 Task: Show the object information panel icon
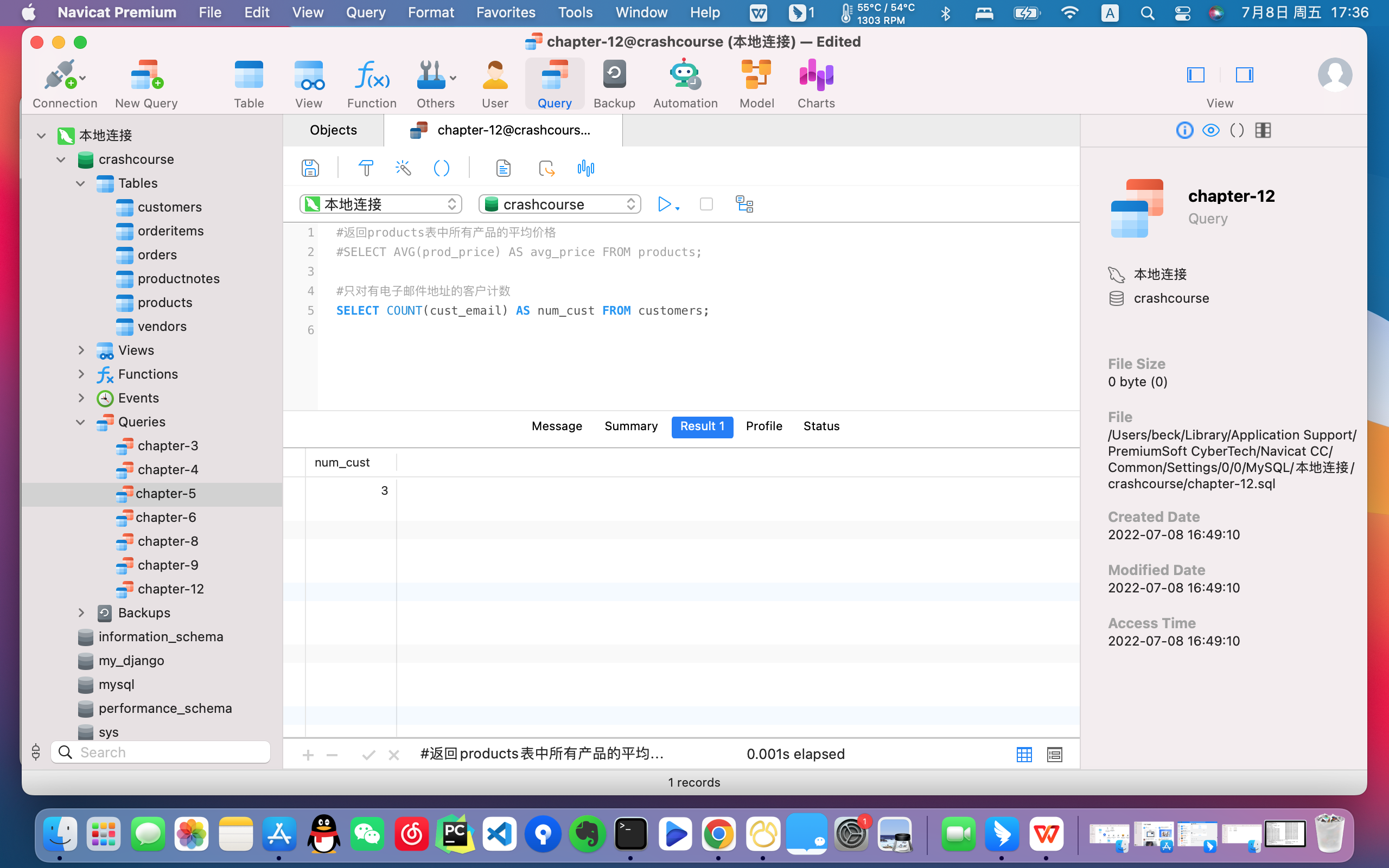pos(1184,130)
